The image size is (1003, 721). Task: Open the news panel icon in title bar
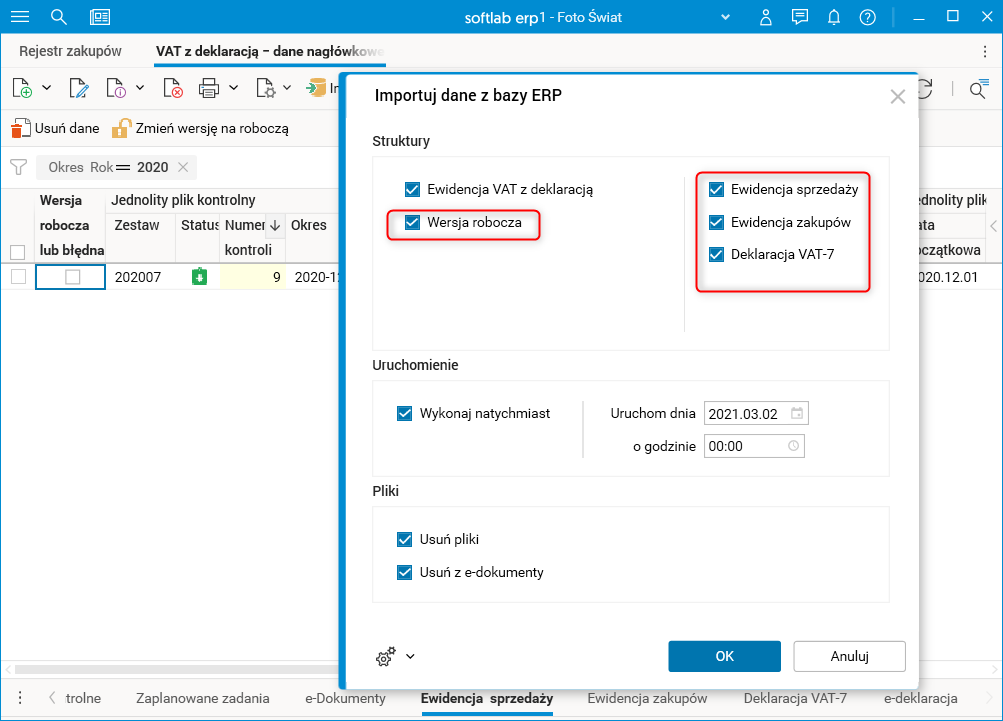pyautogui.click(x=100, y=17)
